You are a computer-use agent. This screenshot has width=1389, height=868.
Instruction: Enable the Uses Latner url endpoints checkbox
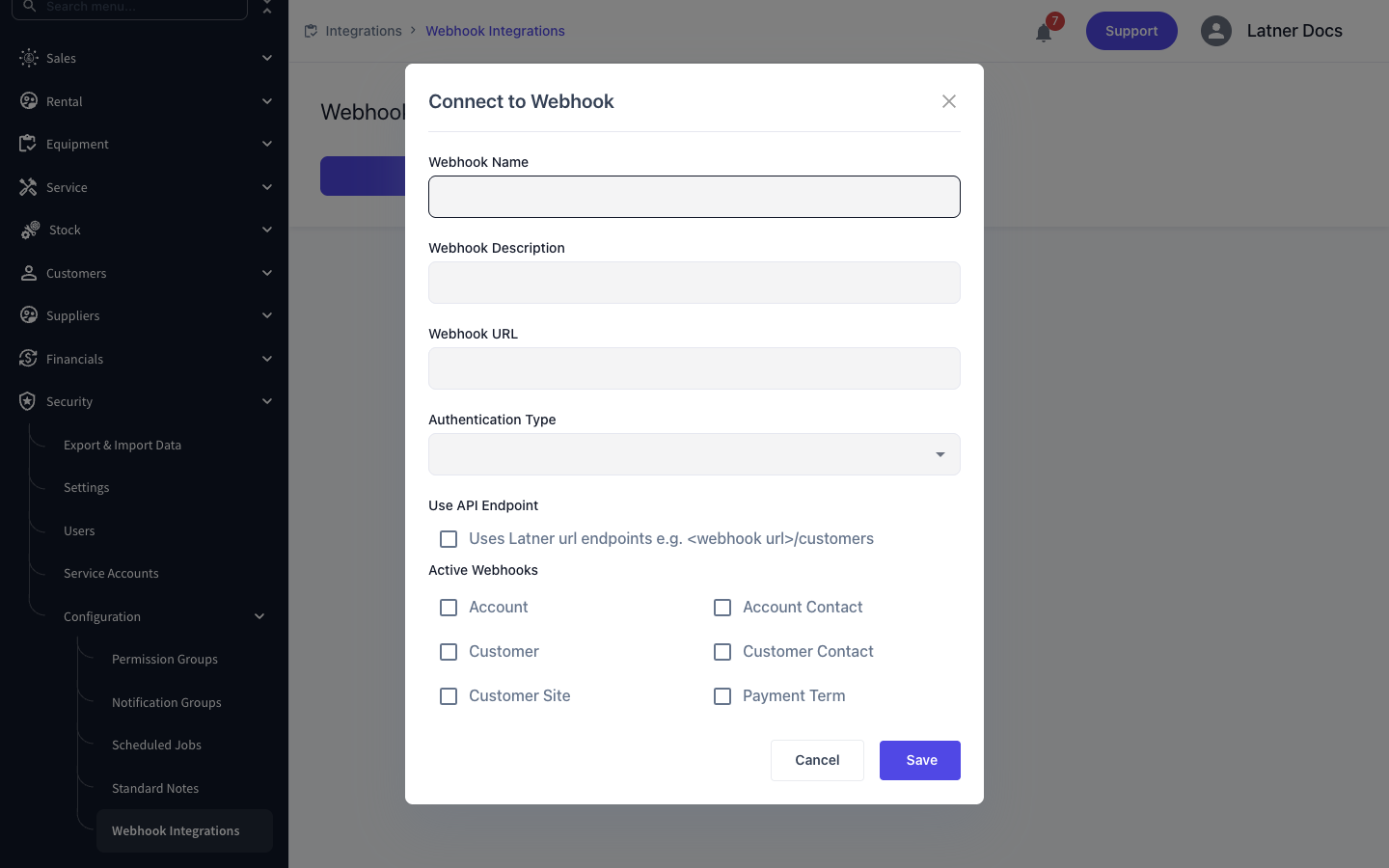[x=449, y=539]
